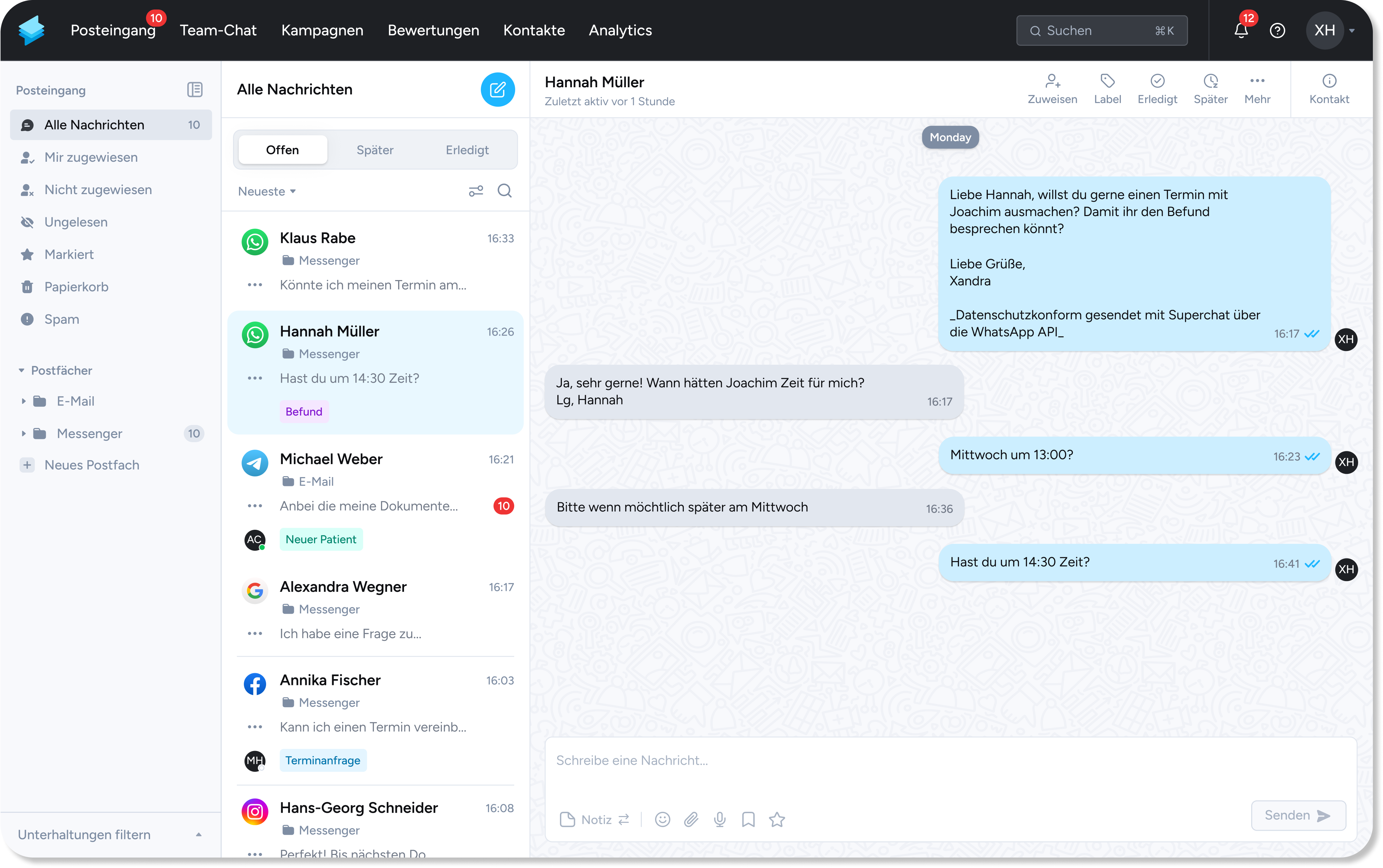
Task: Open Kampagnen in the top navigation
Action: (322, 30)
